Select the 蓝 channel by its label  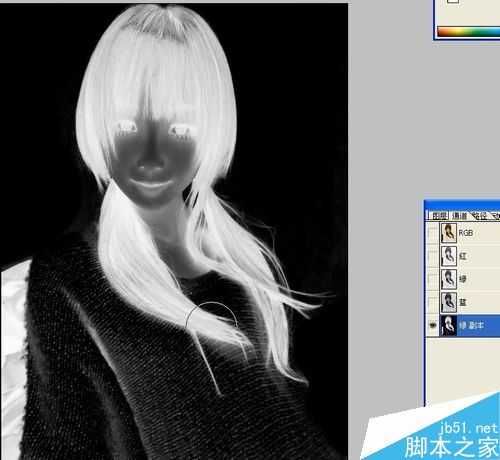point(463,302)
